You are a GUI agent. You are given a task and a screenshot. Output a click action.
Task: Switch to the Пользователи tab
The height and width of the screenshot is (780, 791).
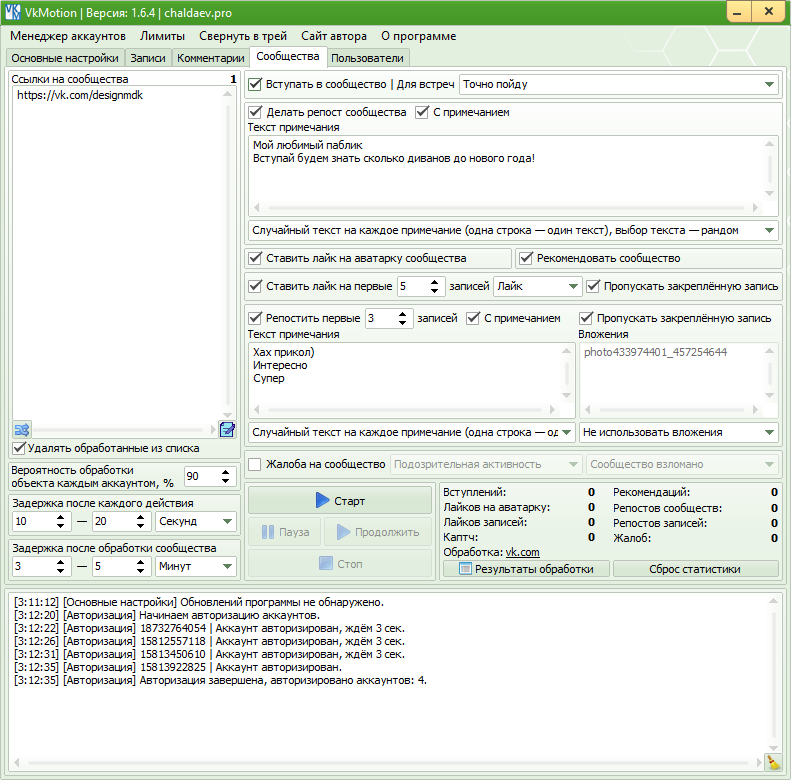(x=367, y=58)
